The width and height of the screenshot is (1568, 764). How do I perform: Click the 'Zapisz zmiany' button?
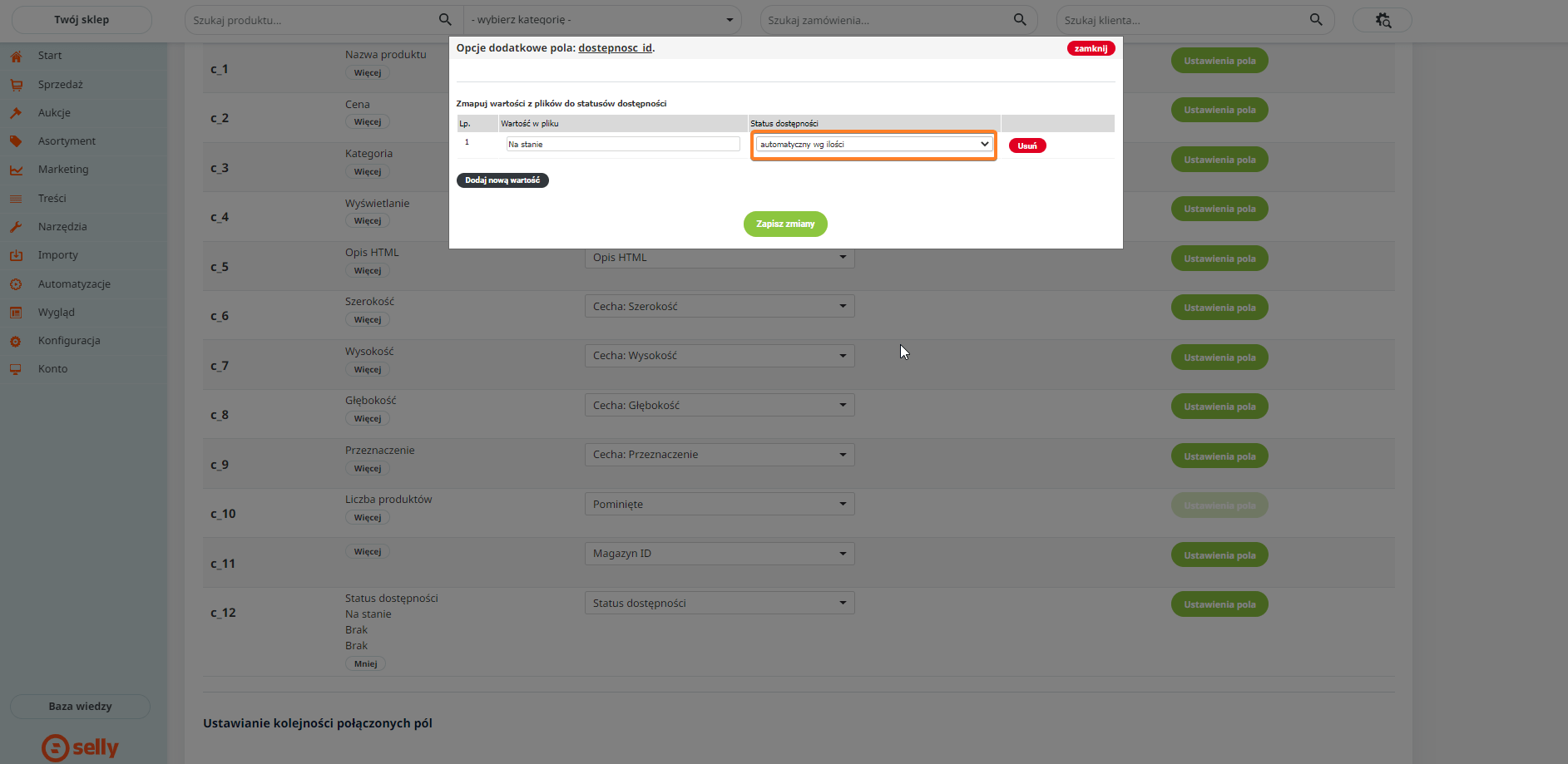click(x=784, y=224)
